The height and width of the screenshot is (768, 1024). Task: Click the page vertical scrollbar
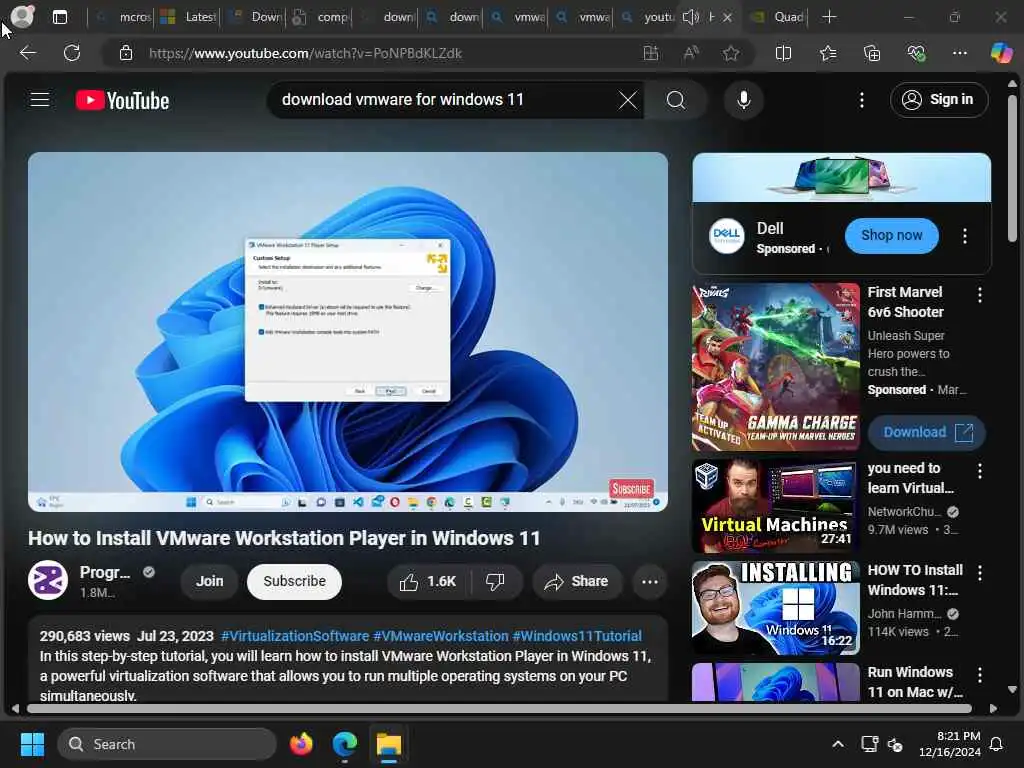[1012, 168]
